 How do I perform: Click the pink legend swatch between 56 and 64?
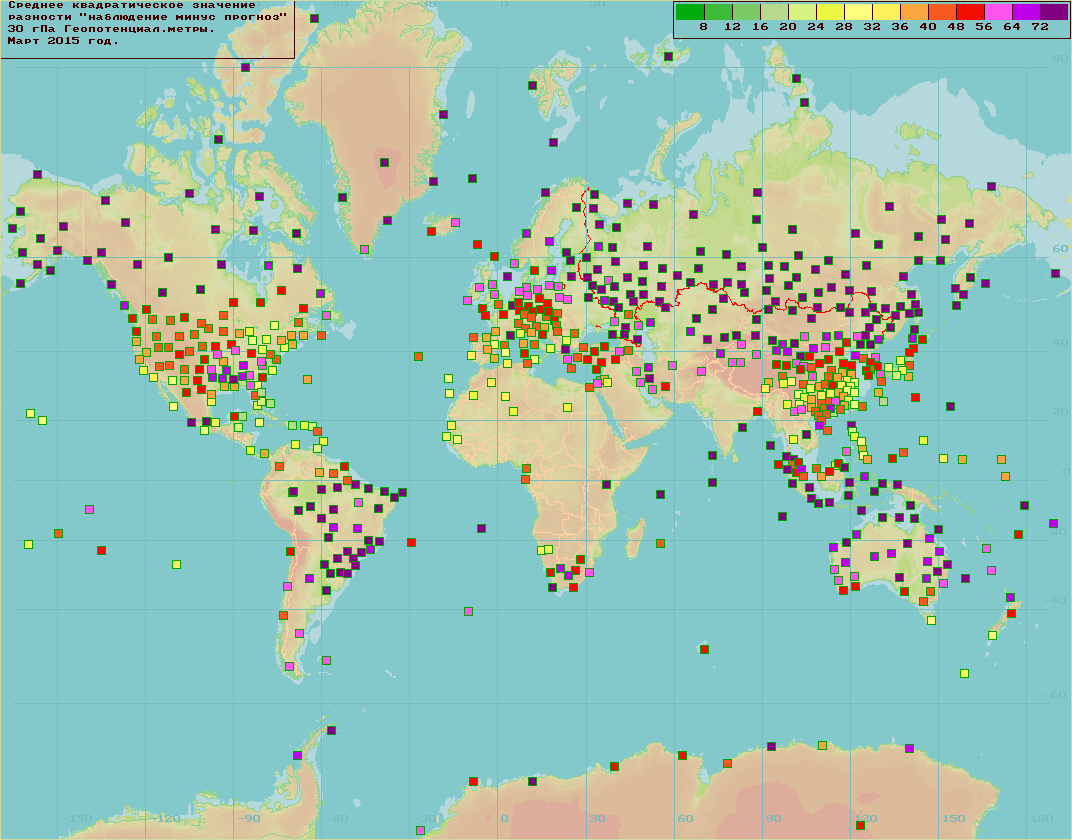pos(998,11)
